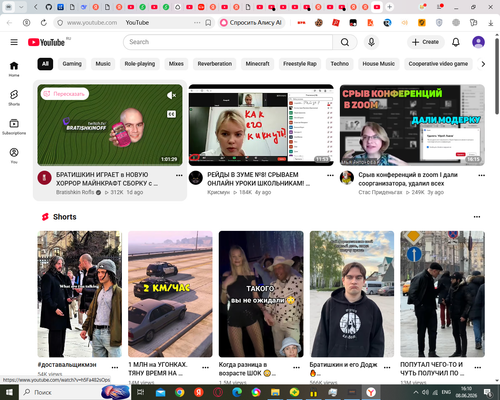Select the Freestyle Rap filter chip
Viewport: 500px width, 400px height.
click(x=300, y=64)
